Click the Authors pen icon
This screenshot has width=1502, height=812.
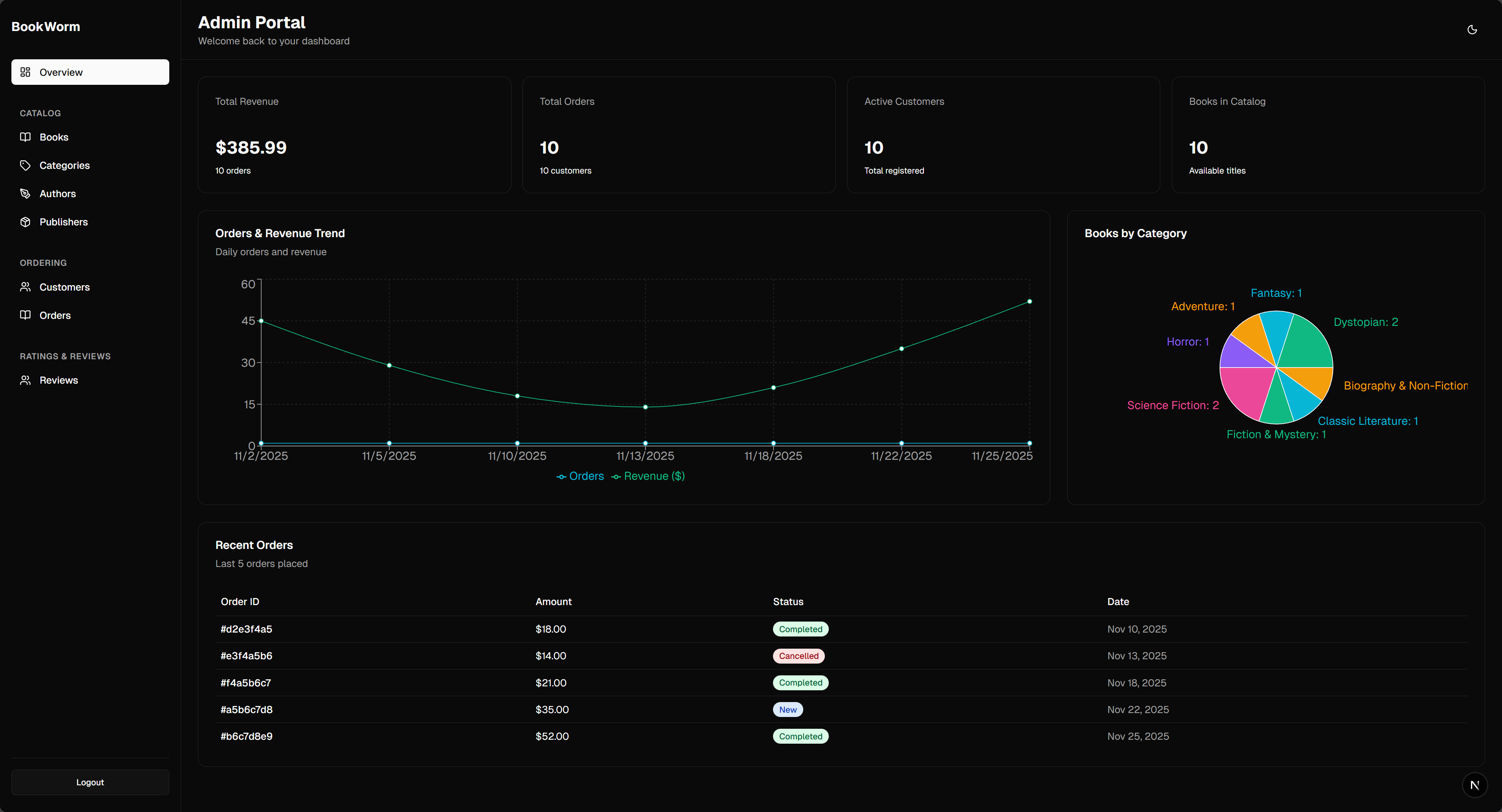tap(25, 194)
